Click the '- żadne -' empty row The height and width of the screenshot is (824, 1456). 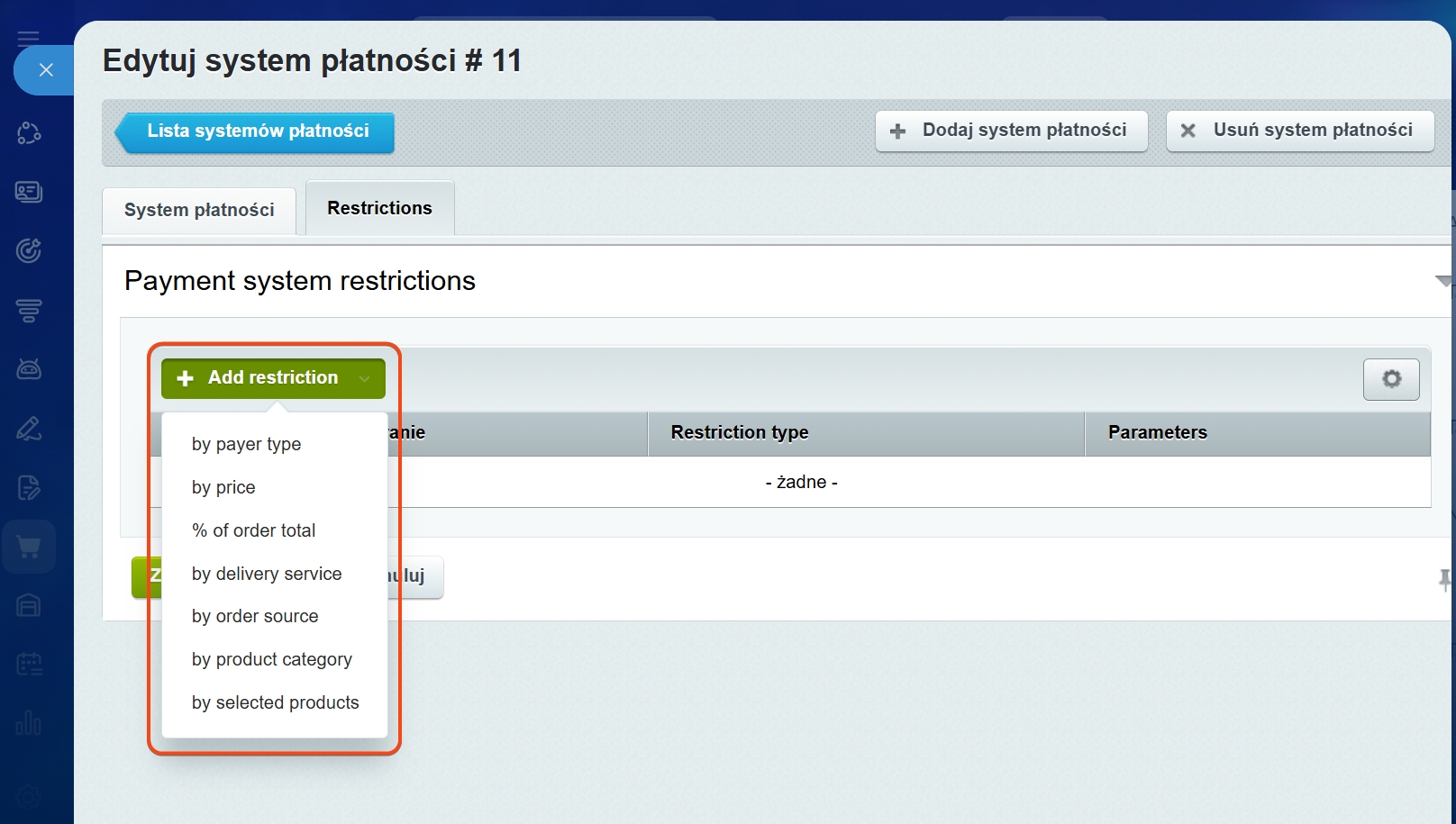point(801,482)
